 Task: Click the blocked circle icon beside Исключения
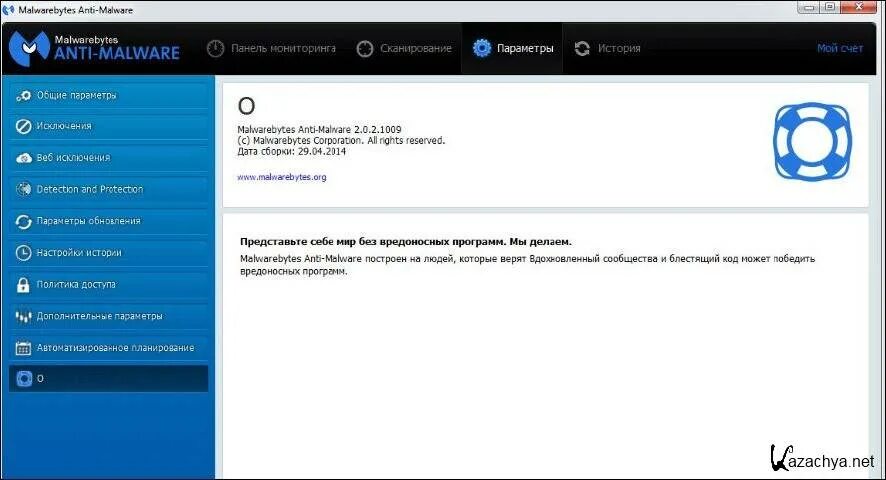23,127
